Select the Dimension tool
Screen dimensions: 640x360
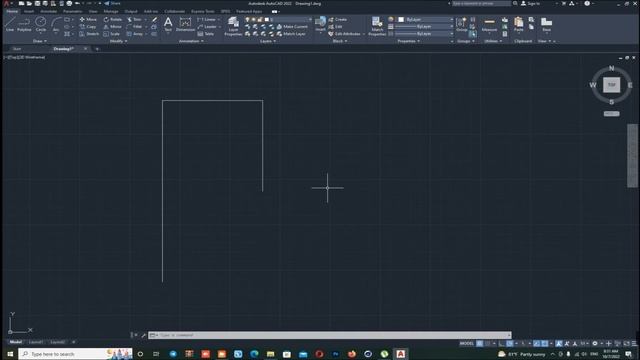click(185, 24)
